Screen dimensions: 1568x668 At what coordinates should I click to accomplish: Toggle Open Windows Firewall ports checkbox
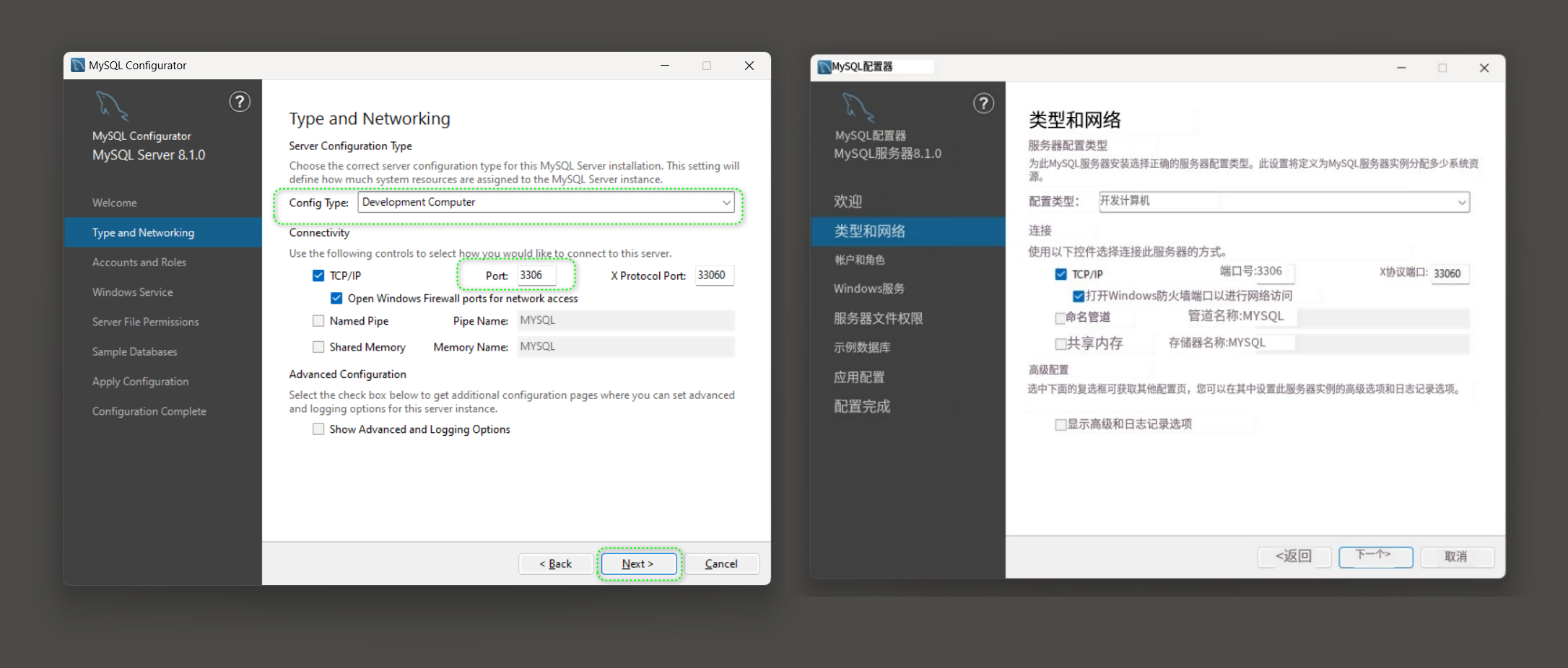tap(336, 298)
